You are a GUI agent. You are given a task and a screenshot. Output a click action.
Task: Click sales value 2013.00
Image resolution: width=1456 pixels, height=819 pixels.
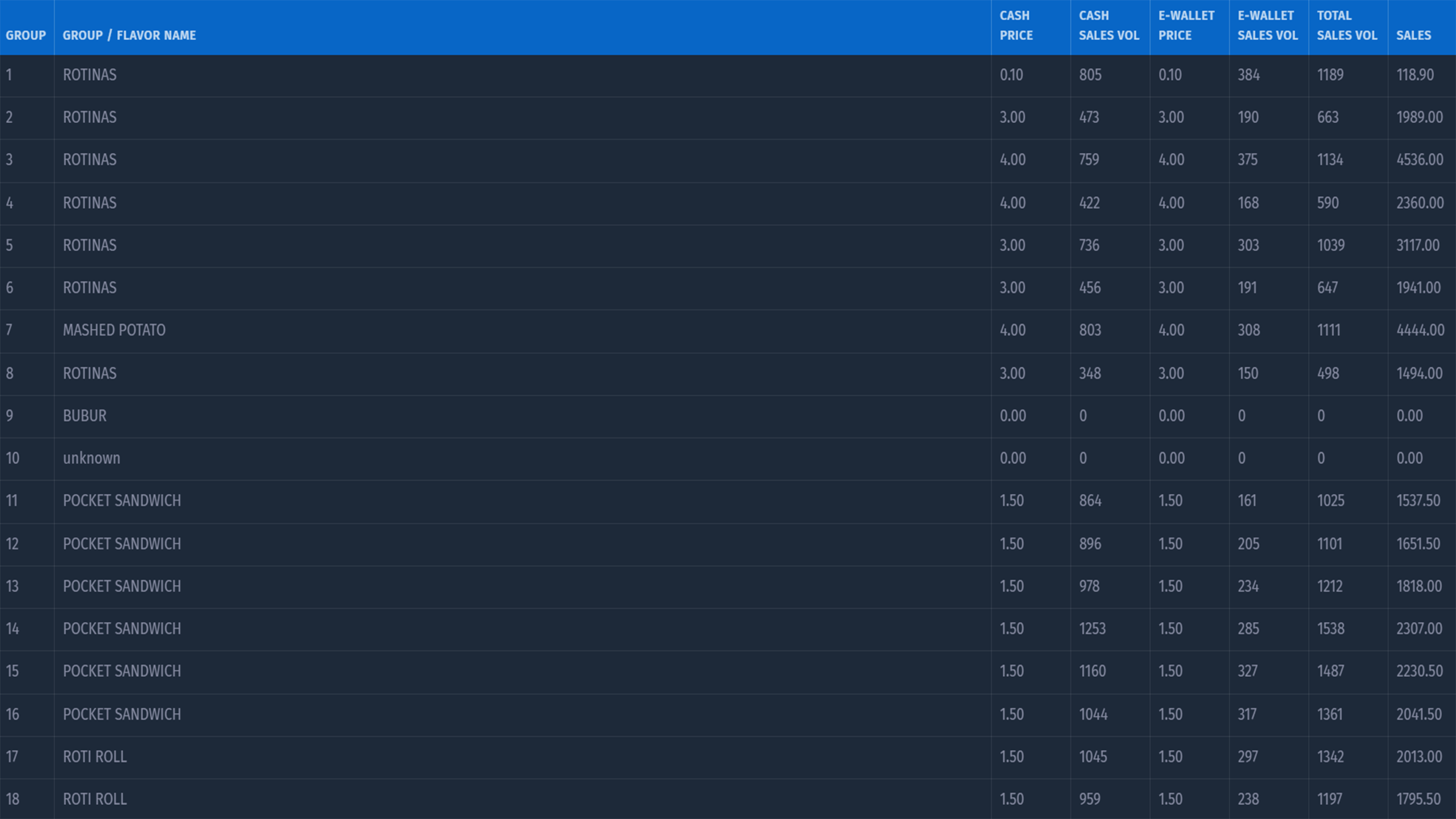[1420, 756]
